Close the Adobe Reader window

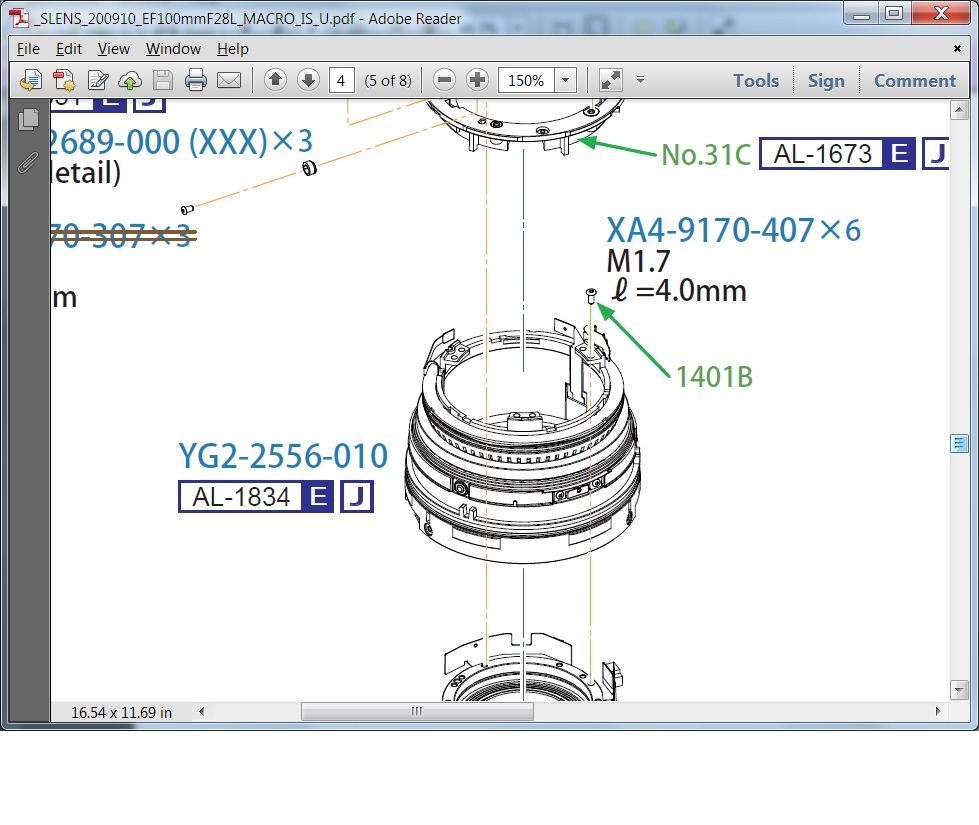[x=942, y=14]
